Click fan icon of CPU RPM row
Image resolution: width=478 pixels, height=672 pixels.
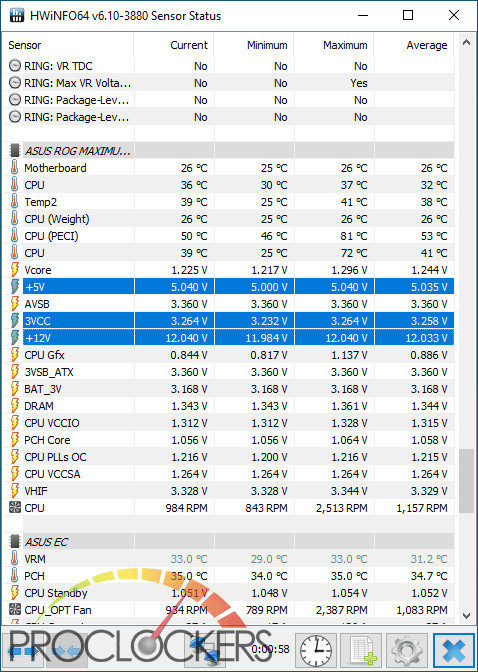(15, 508)
